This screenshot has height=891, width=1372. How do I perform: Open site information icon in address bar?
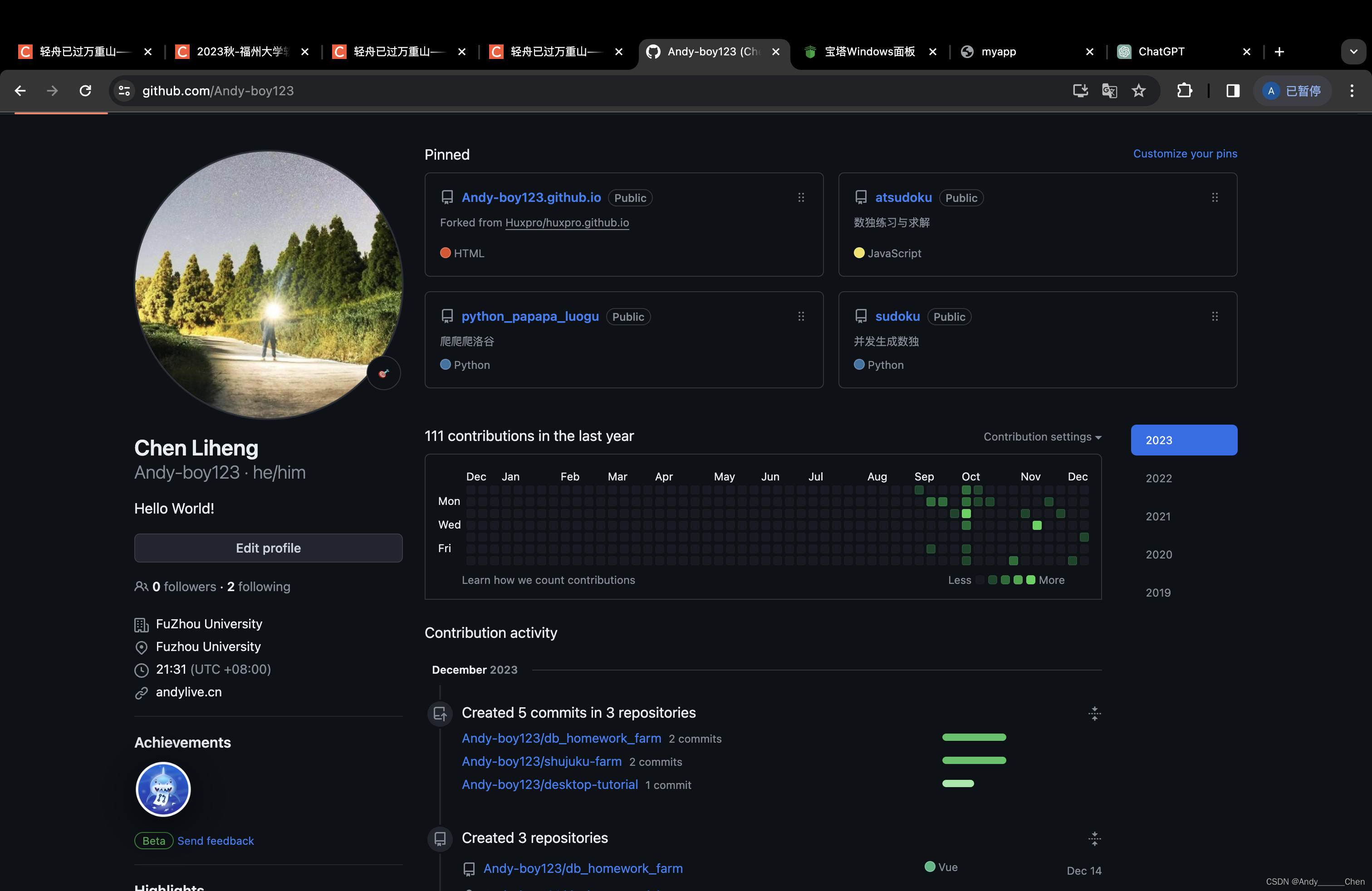[x=124, y=90]
